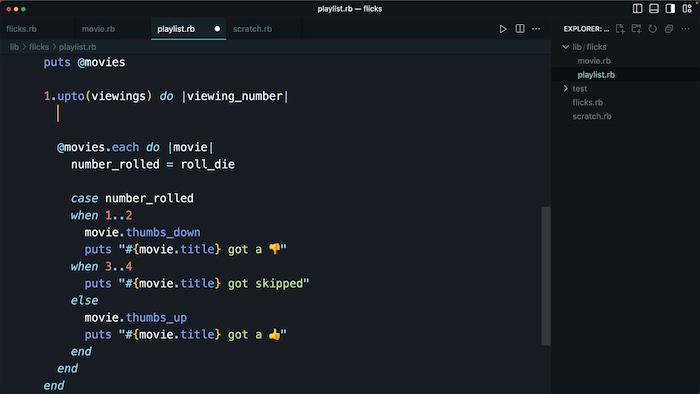Image resolution: width=700 pixels, height=394 pixels.
Task: Open playlist.rb in Explorer tree
Action: [x=596, y=75]
